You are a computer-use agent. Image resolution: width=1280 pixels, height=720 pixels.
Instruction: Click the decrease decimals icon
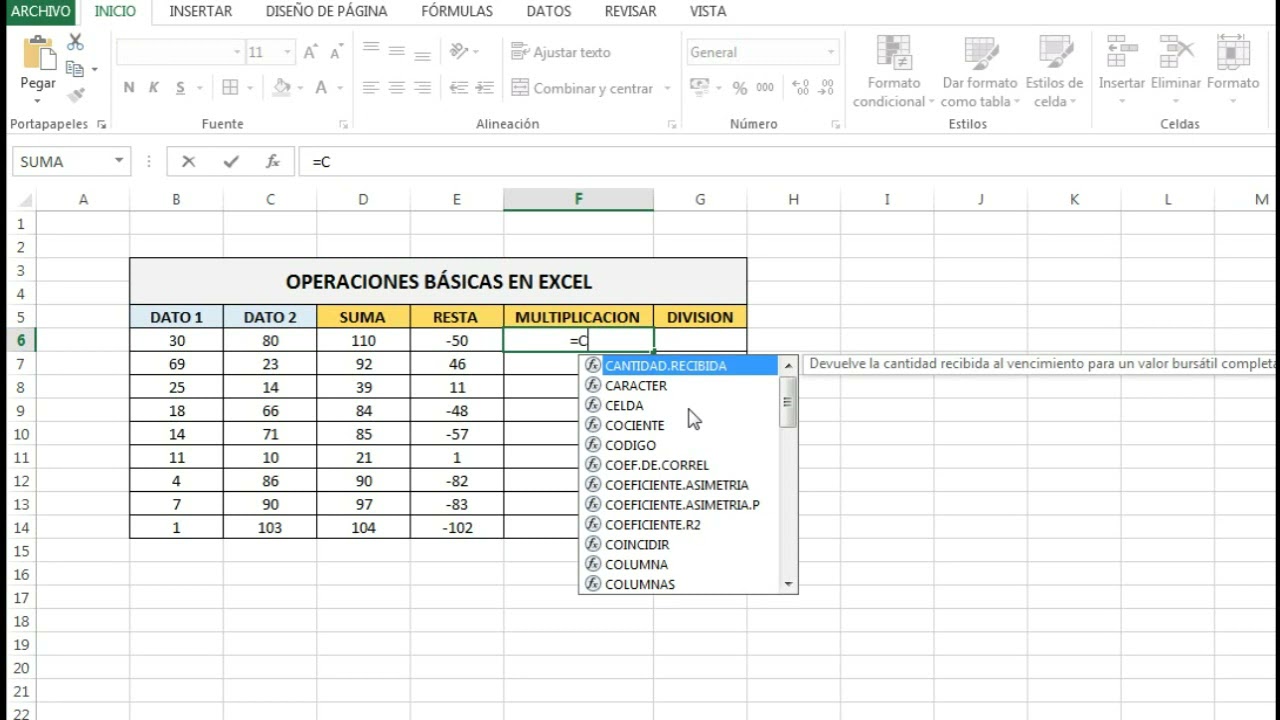pyautogui.click(x=827, y=88)
